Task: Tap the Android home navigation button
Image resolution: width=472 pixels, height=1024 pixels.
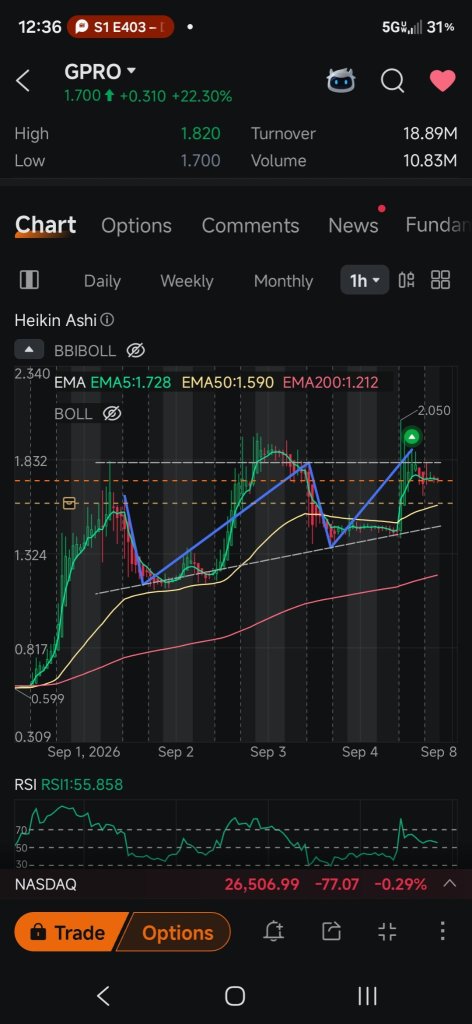Action: pyautogui.click(x=235, y=996)
